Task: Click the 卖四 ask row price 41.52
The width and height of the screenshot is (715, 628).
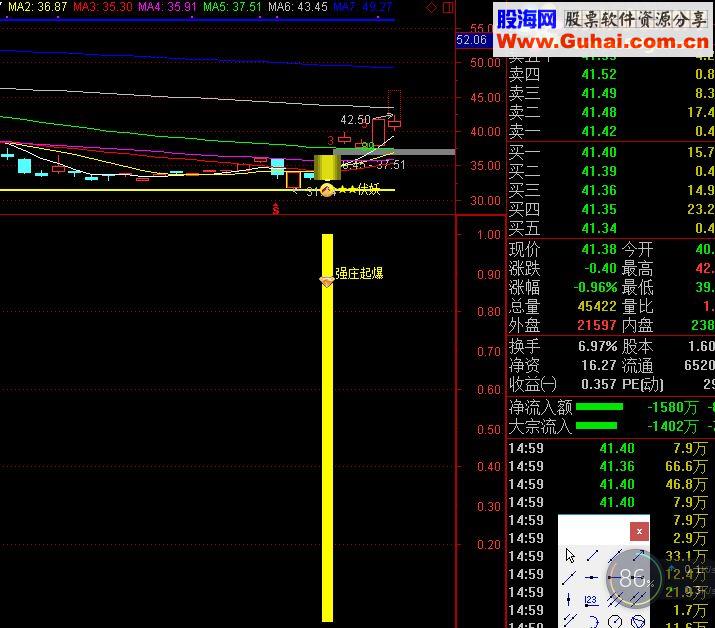Action: click(x=599, y=74)
